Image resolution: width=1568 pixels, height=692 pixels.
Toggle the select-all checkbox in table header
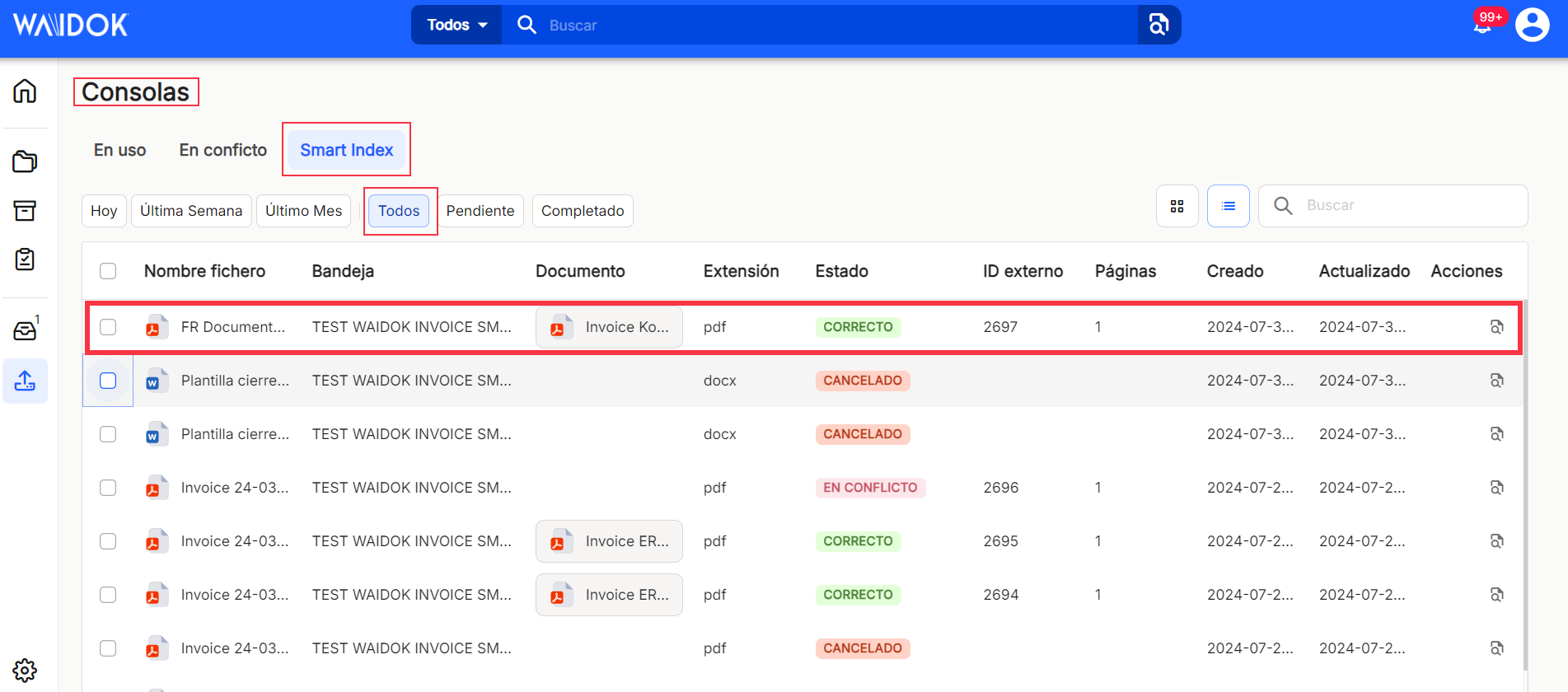[108, 271]
